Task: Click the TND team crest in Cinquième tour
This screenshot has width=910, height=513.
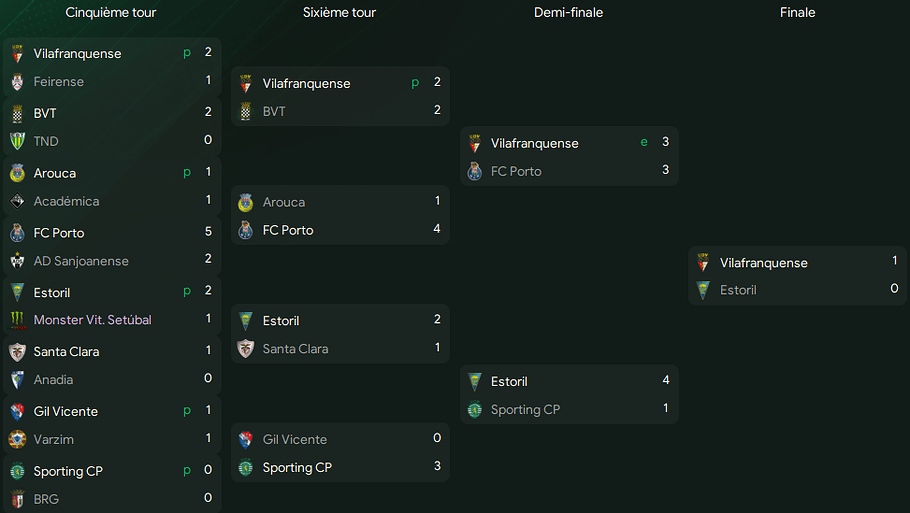Action: (17, 141)
